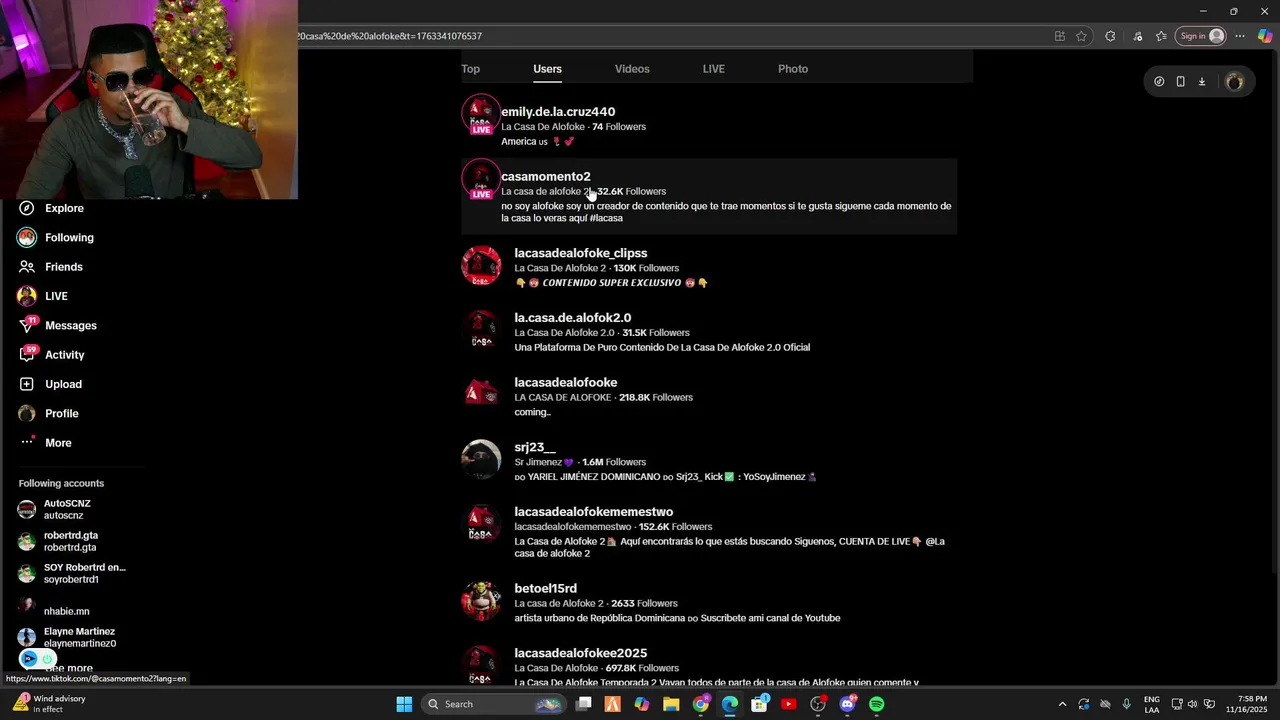Open casamomento2 profile link
This screenshot has width=1280, height=720.
tap(546, 177)
